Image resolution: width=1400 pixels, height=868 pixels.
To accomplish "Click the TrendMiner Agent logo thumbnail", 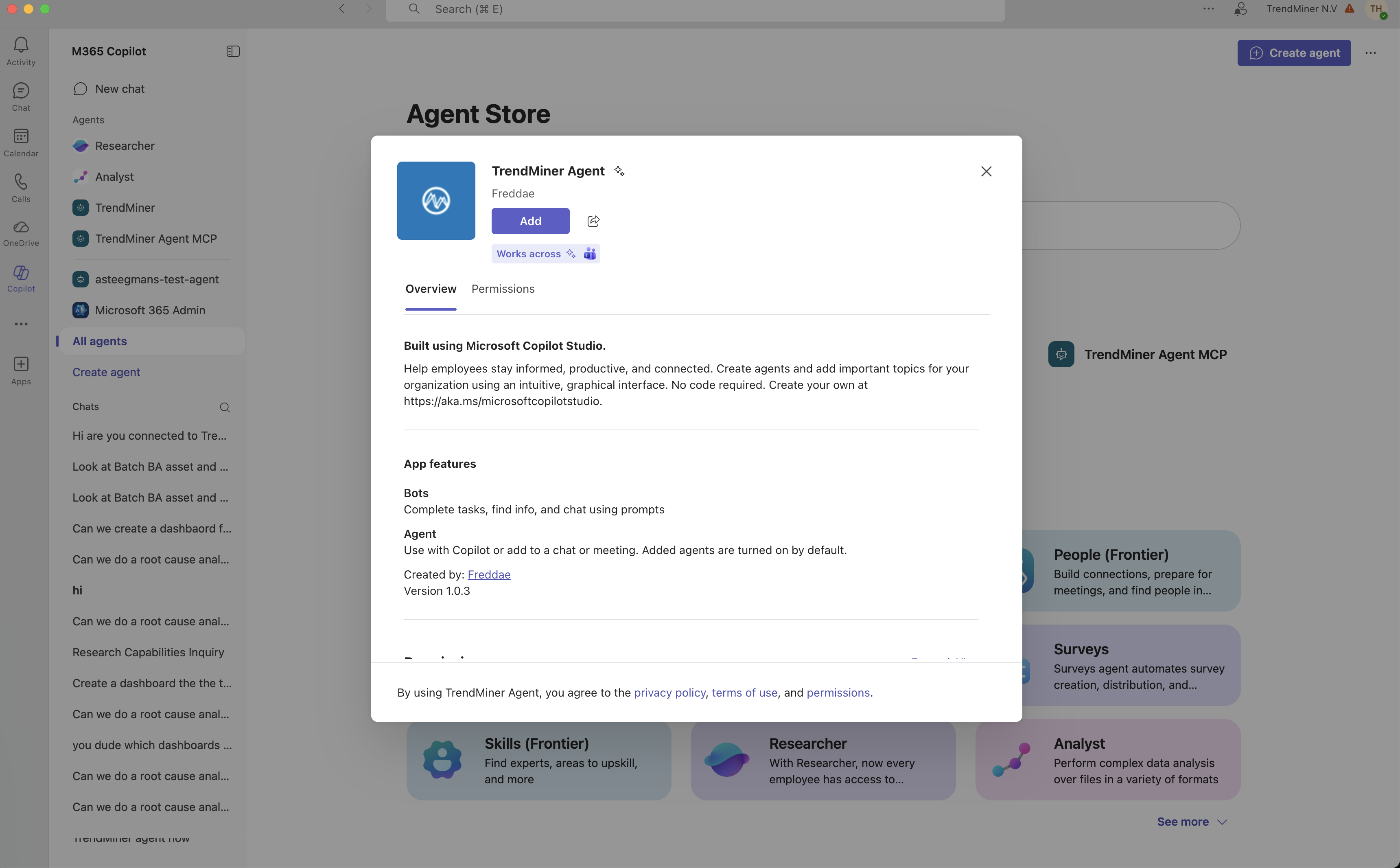I will 436,201.
